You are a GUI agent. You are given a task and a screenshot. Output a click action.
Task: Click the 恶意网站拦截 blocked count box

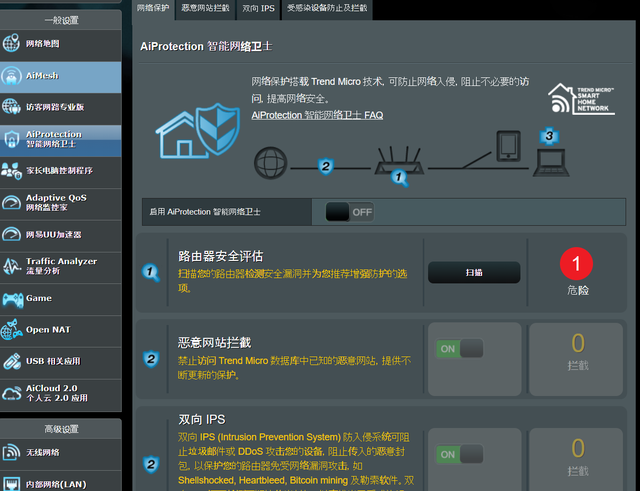(576, 359)
